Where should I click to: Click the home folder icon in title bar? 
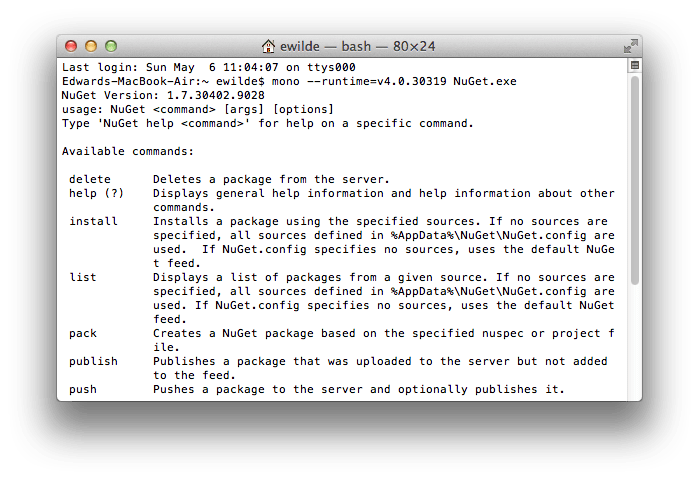(x=268, y=46)
